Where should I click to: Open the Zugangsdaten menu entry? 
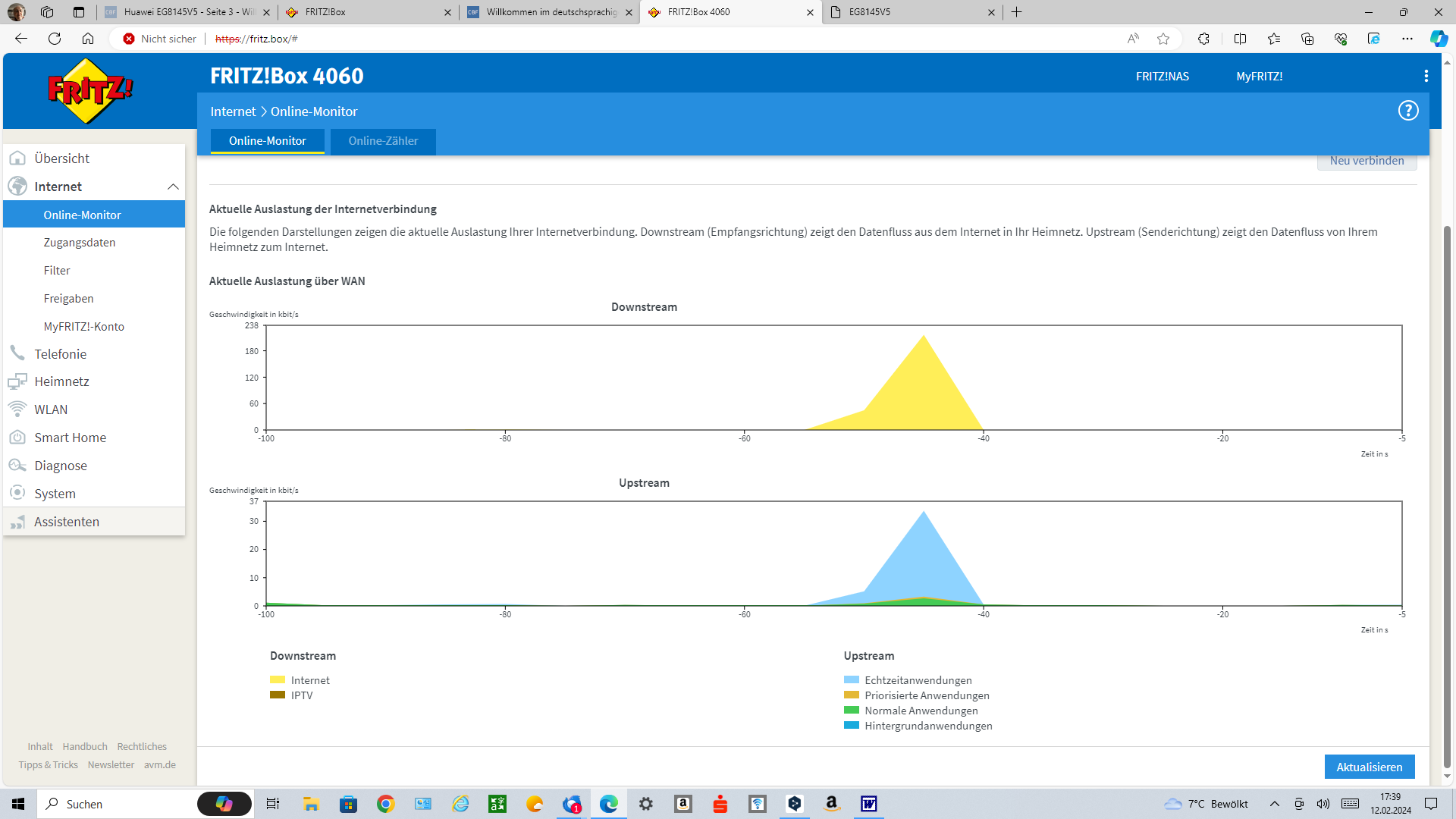click(x=80, y=243)
